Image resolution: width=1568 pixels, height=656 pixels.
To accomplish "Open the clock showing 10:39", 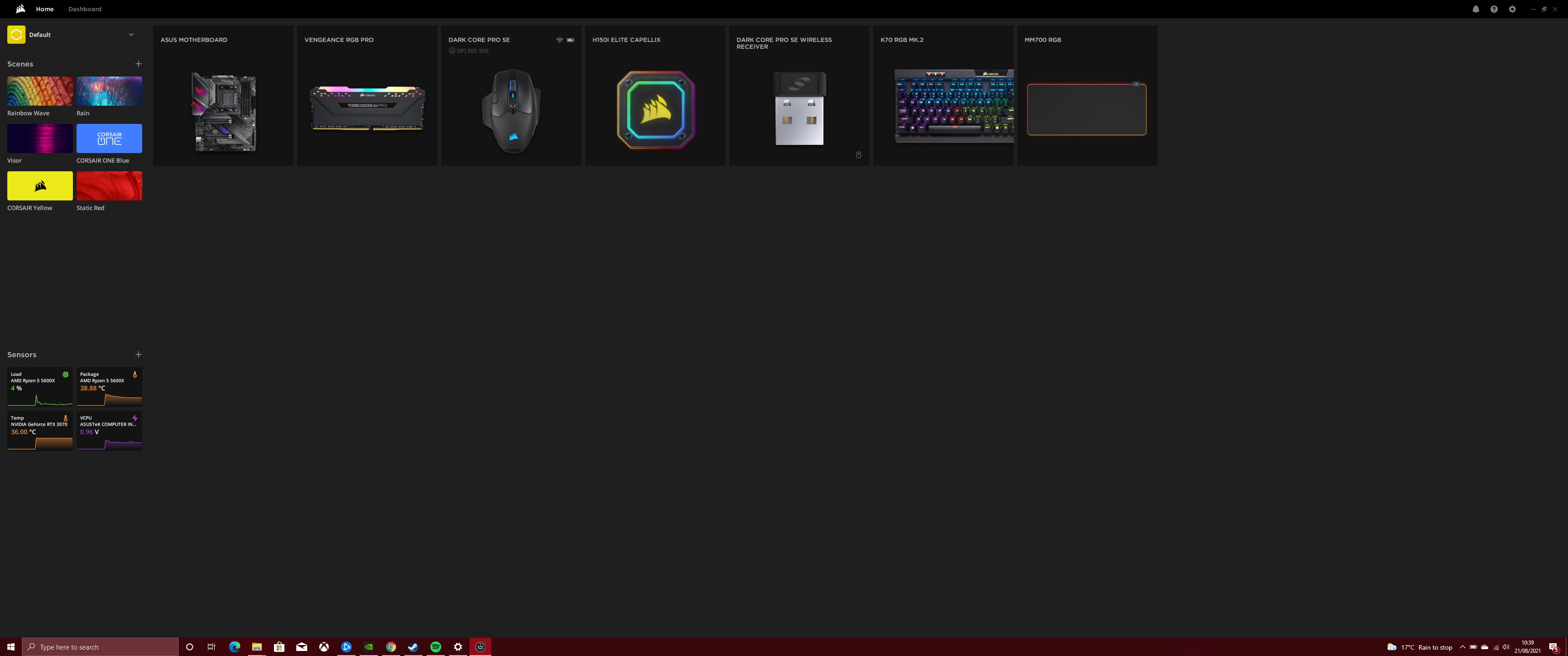I will click(1527, 647).
